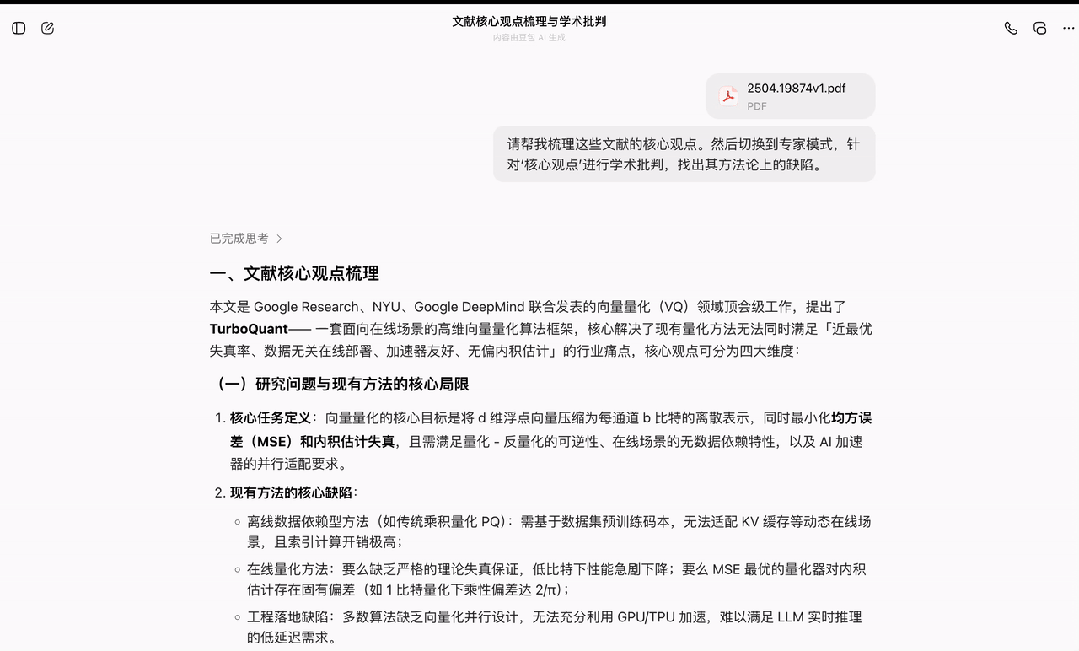Image resolution: width=1079 pixels, height=651 pixels.
Task: Click the 已完成思考 label
Action: (239, 239)
